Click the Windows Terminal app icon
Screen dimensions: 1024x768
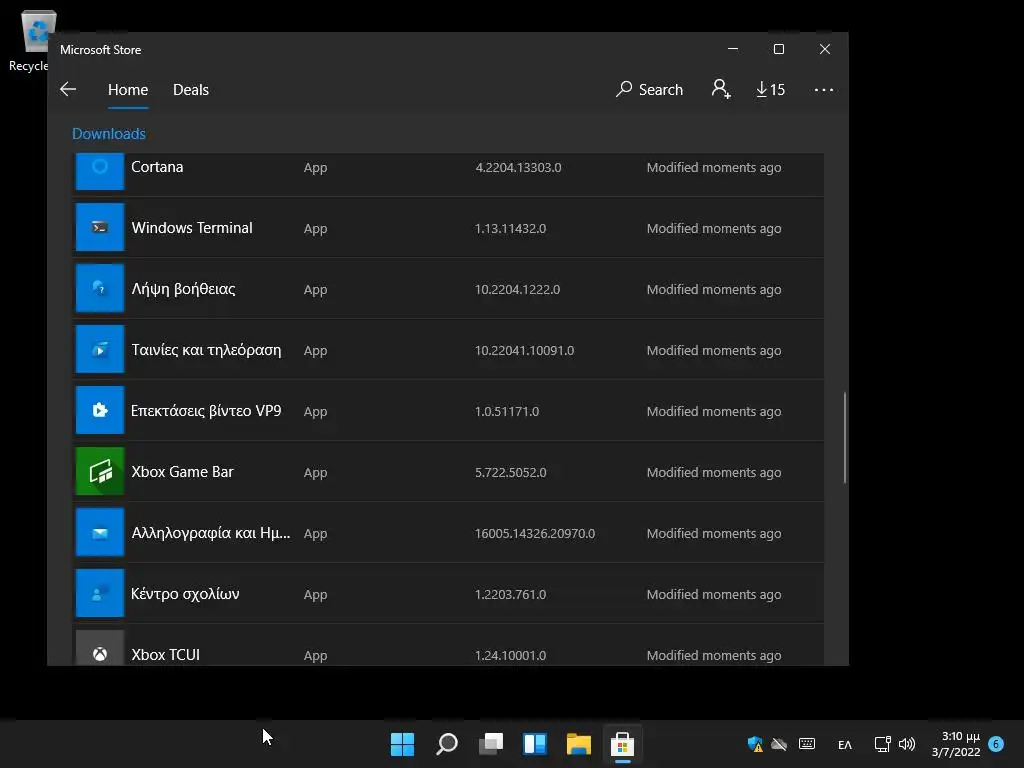pyautogui.click(x=100, y=227)
